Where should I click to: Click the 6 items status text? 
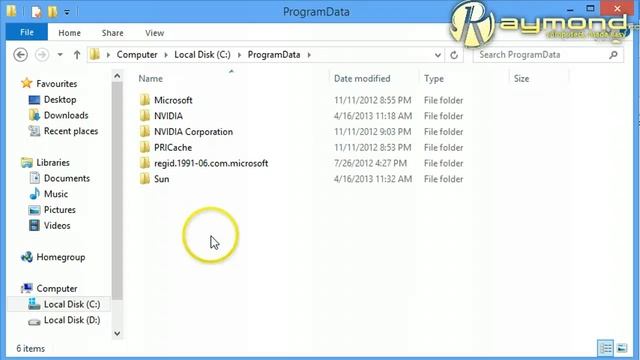(31, 349)
